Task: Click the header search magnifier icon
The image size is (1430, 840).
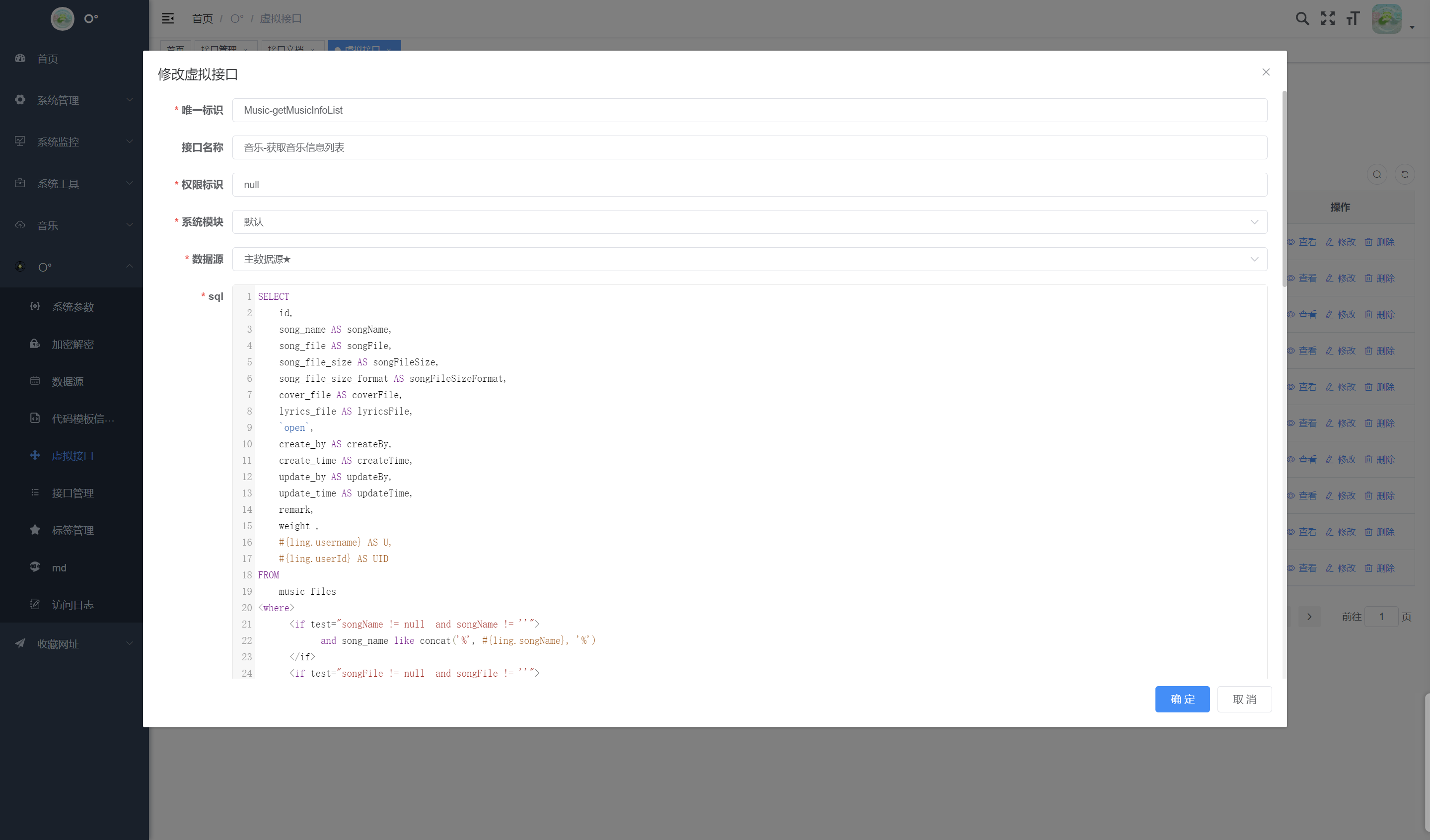Action: click(1302, 19)
